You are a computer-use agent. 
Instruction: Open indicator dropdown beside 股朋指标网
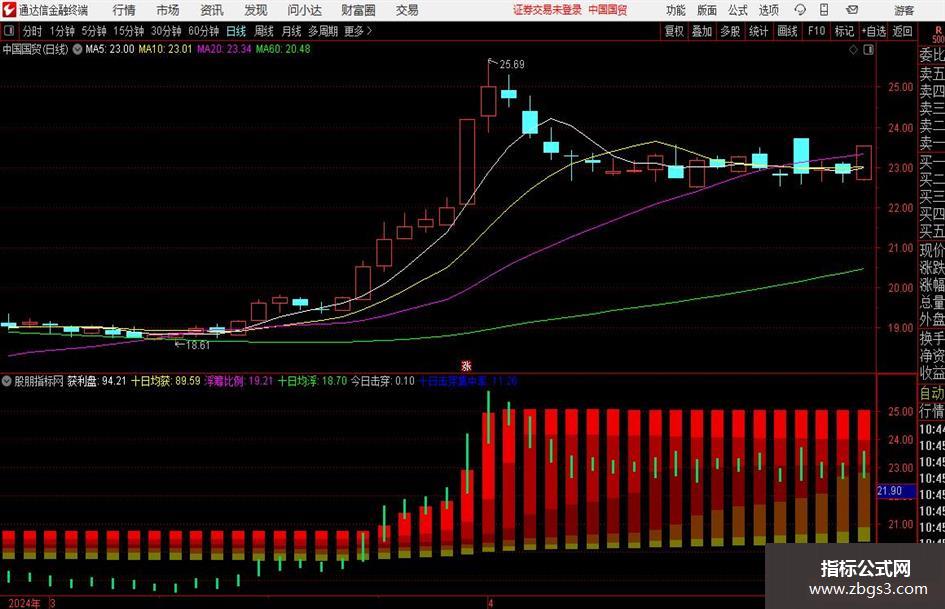pos(7,381)
